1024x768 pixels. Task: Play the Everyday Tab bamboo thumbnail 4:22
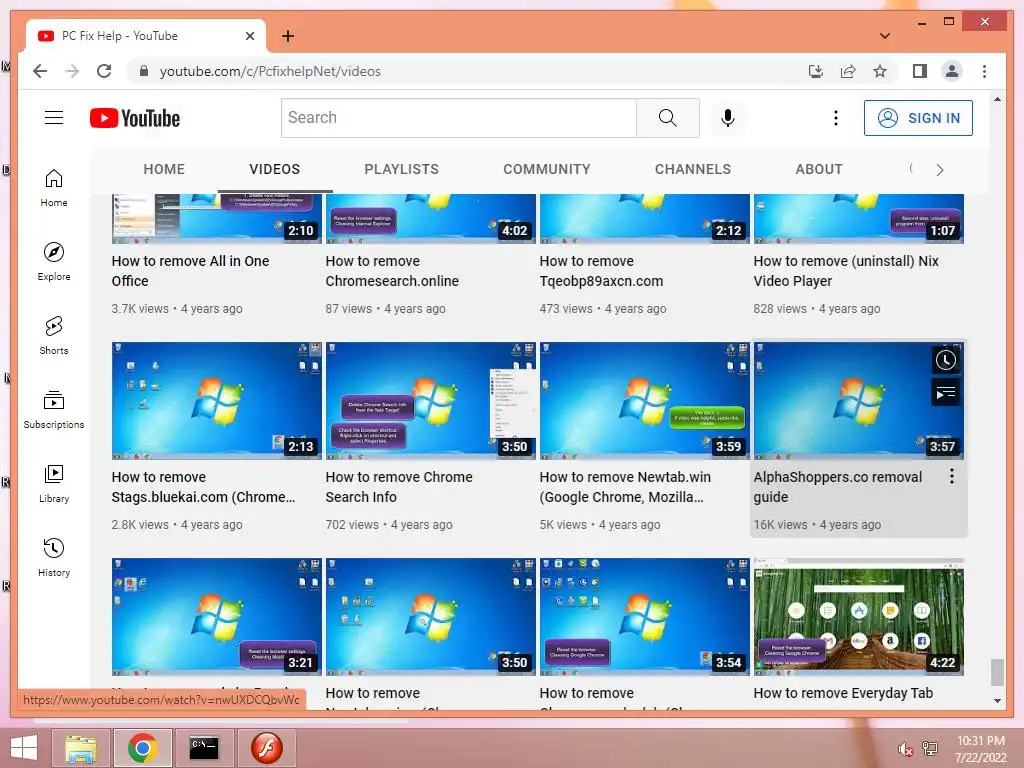(x=858, y=616)
